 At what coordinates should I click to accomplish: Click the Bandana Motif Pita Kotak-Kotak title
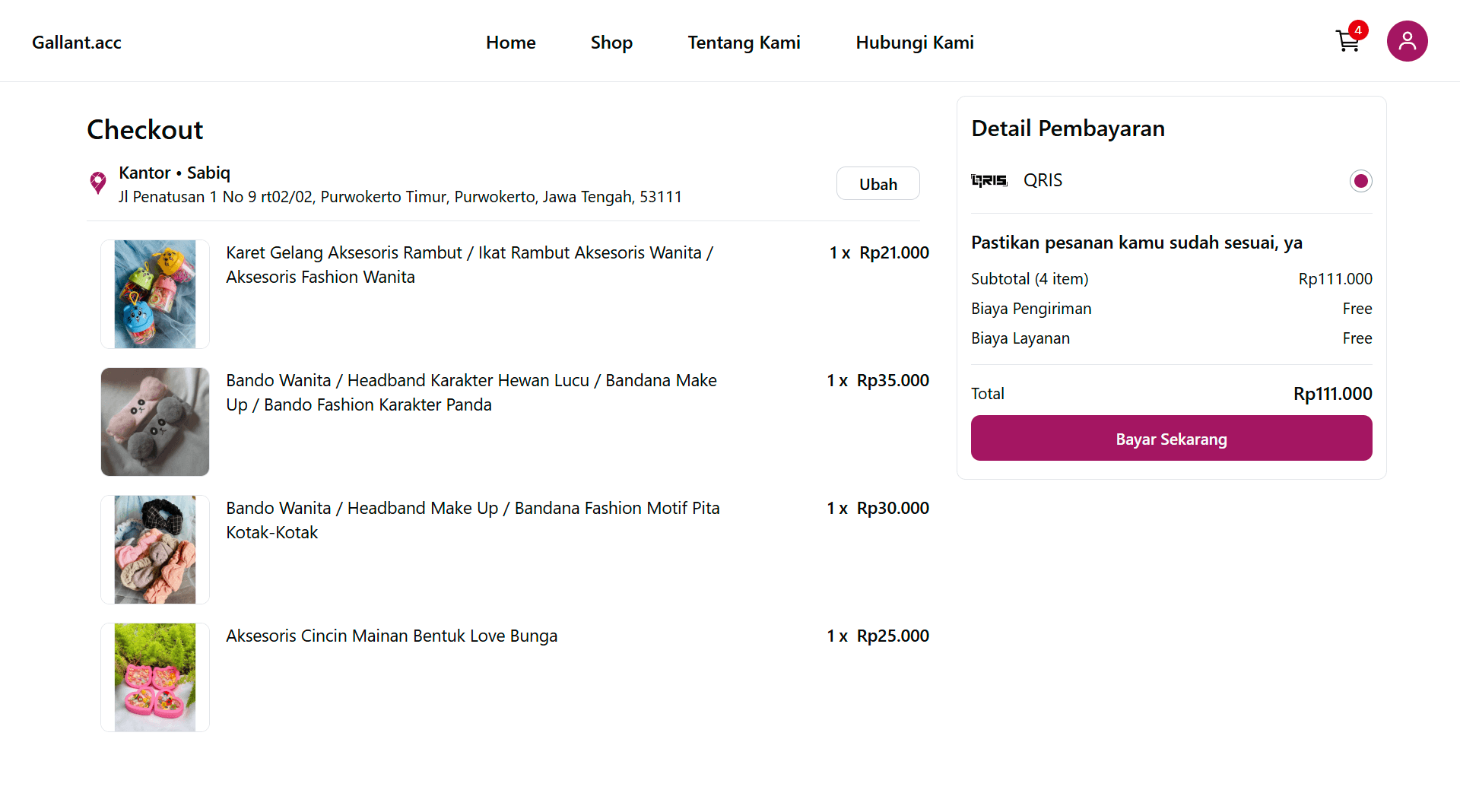(x=473, y=520)
